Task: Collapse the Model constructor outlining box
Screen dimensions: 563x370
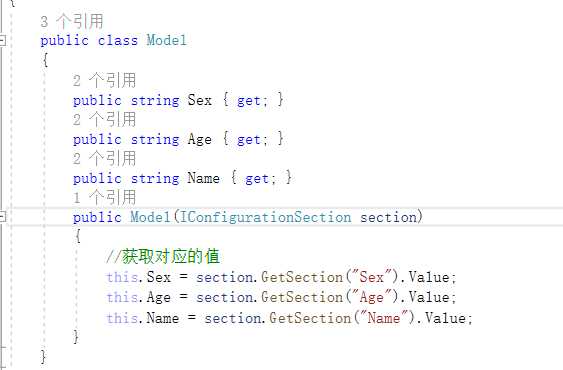Action: pos(2,217)
